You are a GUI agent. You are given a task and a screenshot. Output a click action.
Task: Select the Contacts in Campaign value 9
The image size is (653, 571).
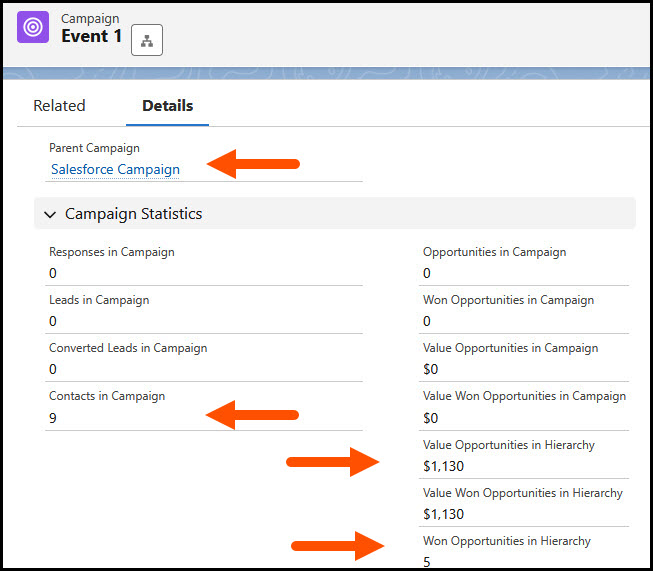[x=52, y=418]
